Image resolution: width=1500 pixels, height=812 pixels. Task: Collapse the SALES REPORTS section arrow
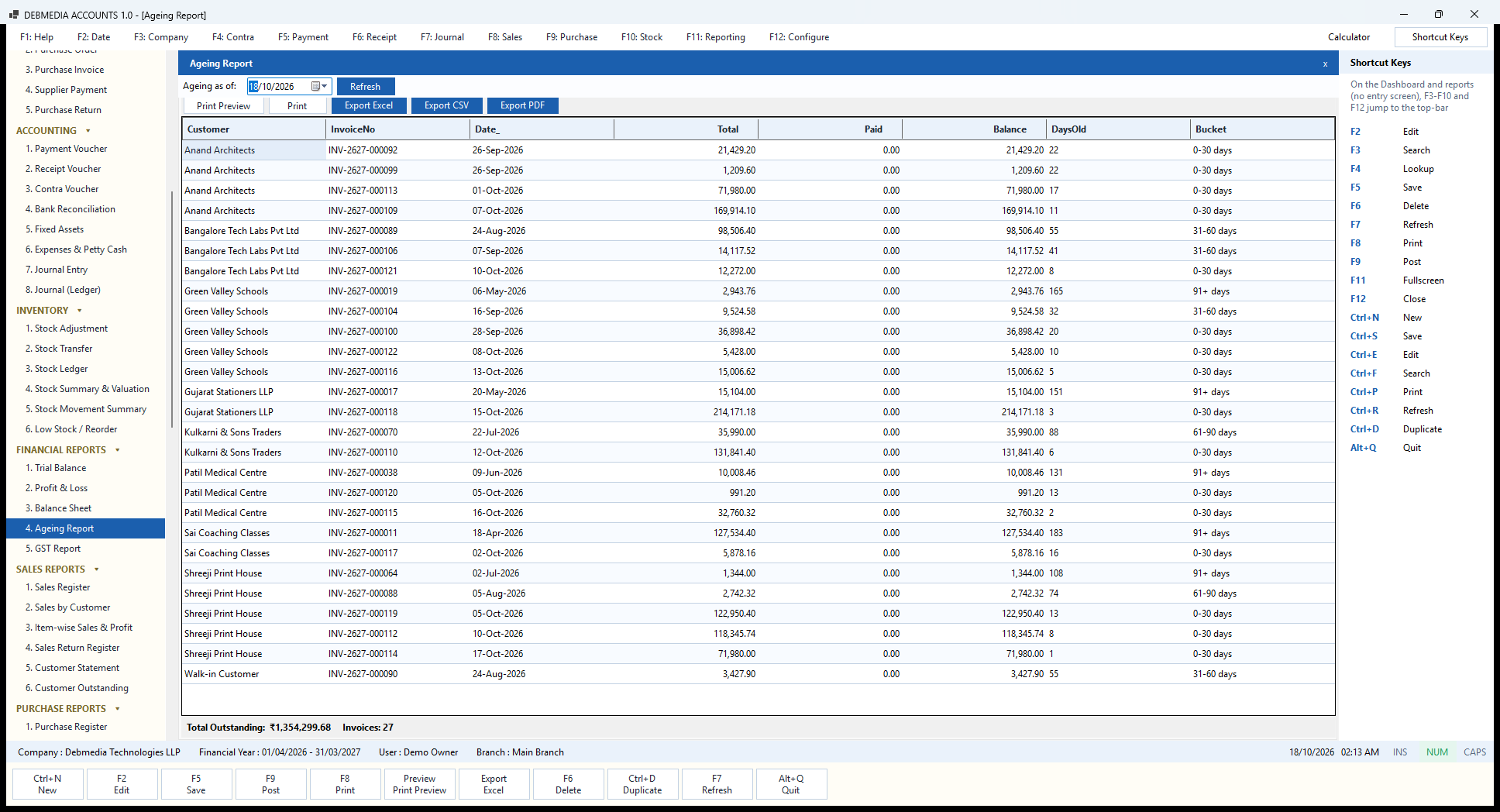[x=97, y=569]
